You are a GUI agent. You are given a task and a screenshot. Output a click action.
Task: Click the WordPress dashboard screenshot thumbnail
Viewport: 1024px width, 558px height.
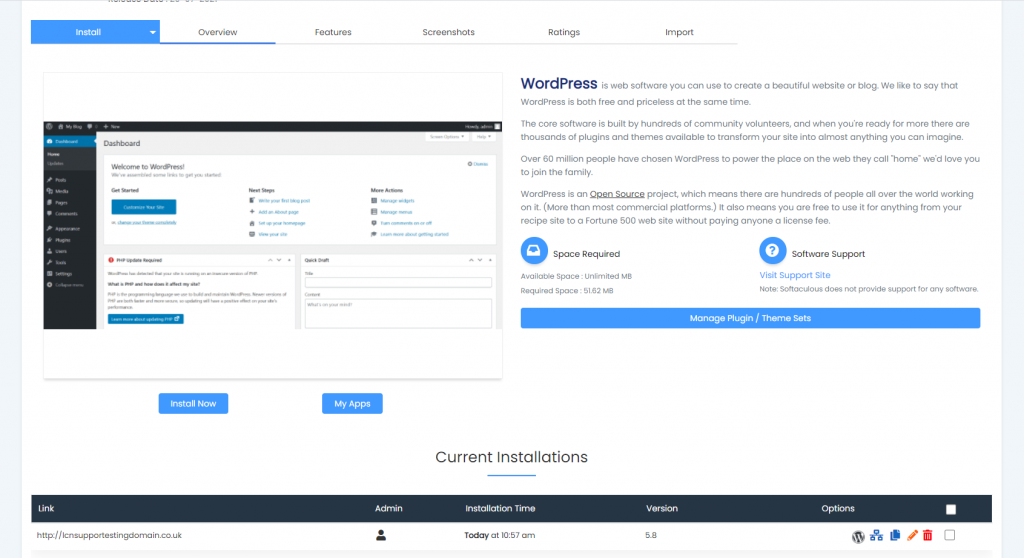[x=272, y=225]
